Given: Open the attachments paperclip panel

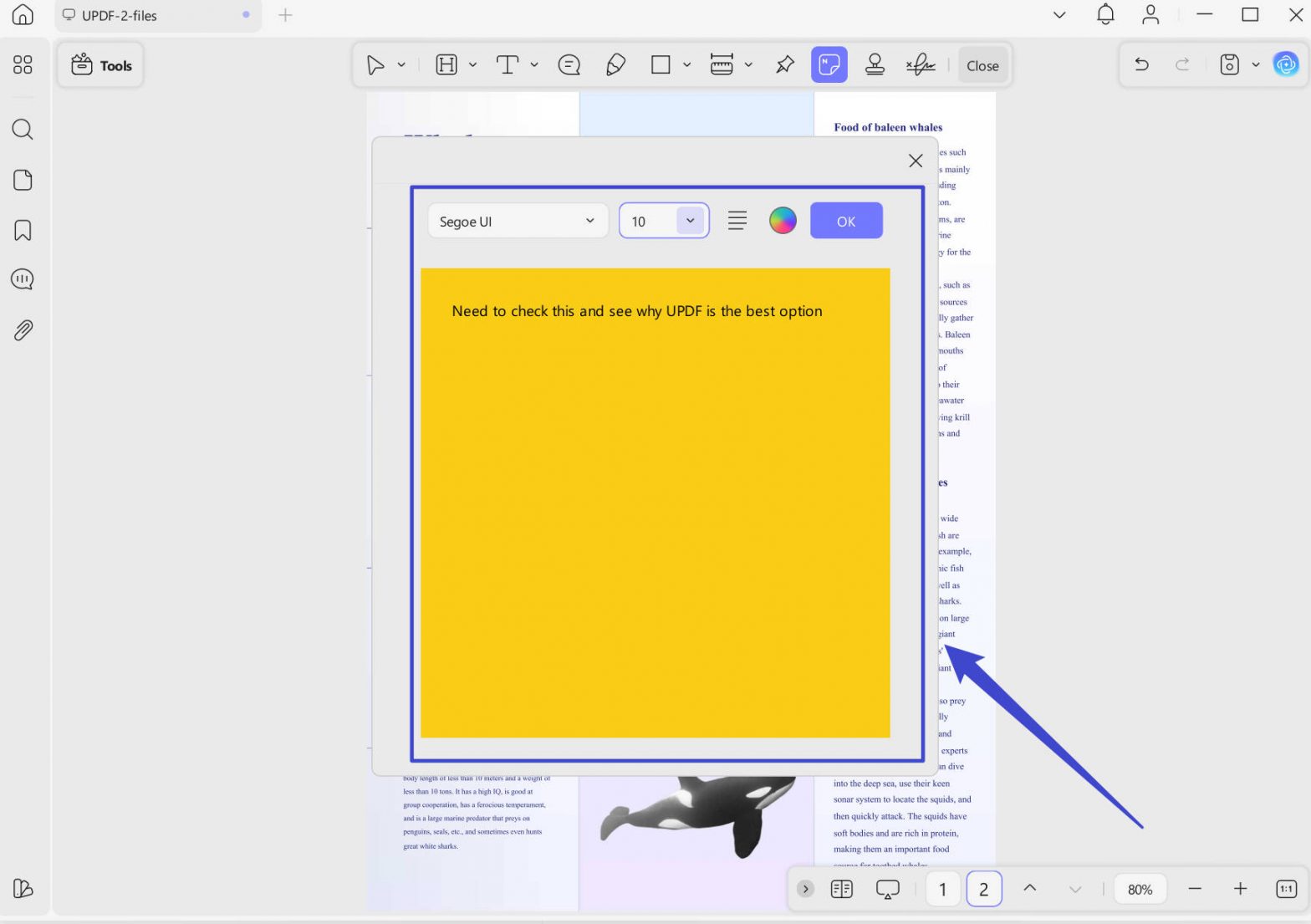Looking at the screenshot, I should (x=23, y=330).
